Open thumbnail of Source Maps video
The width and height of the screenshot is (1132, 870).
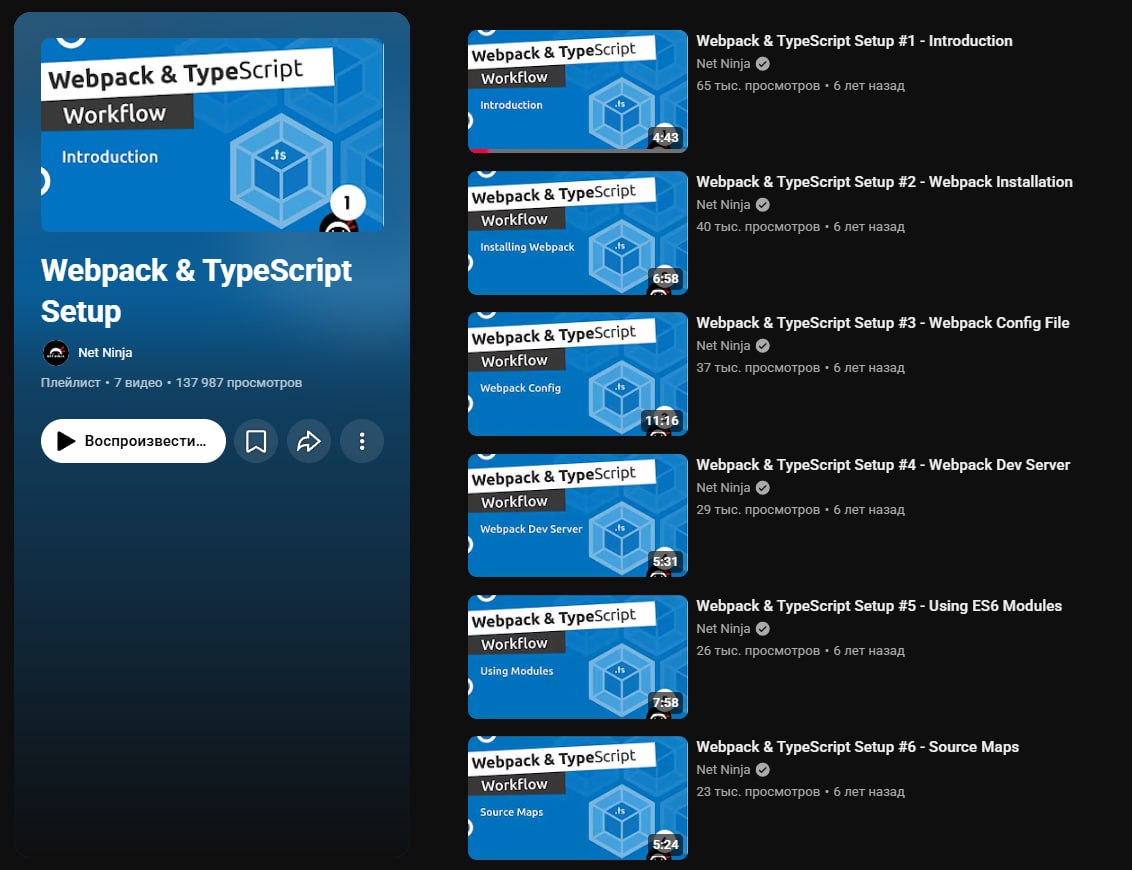(578, 798)
